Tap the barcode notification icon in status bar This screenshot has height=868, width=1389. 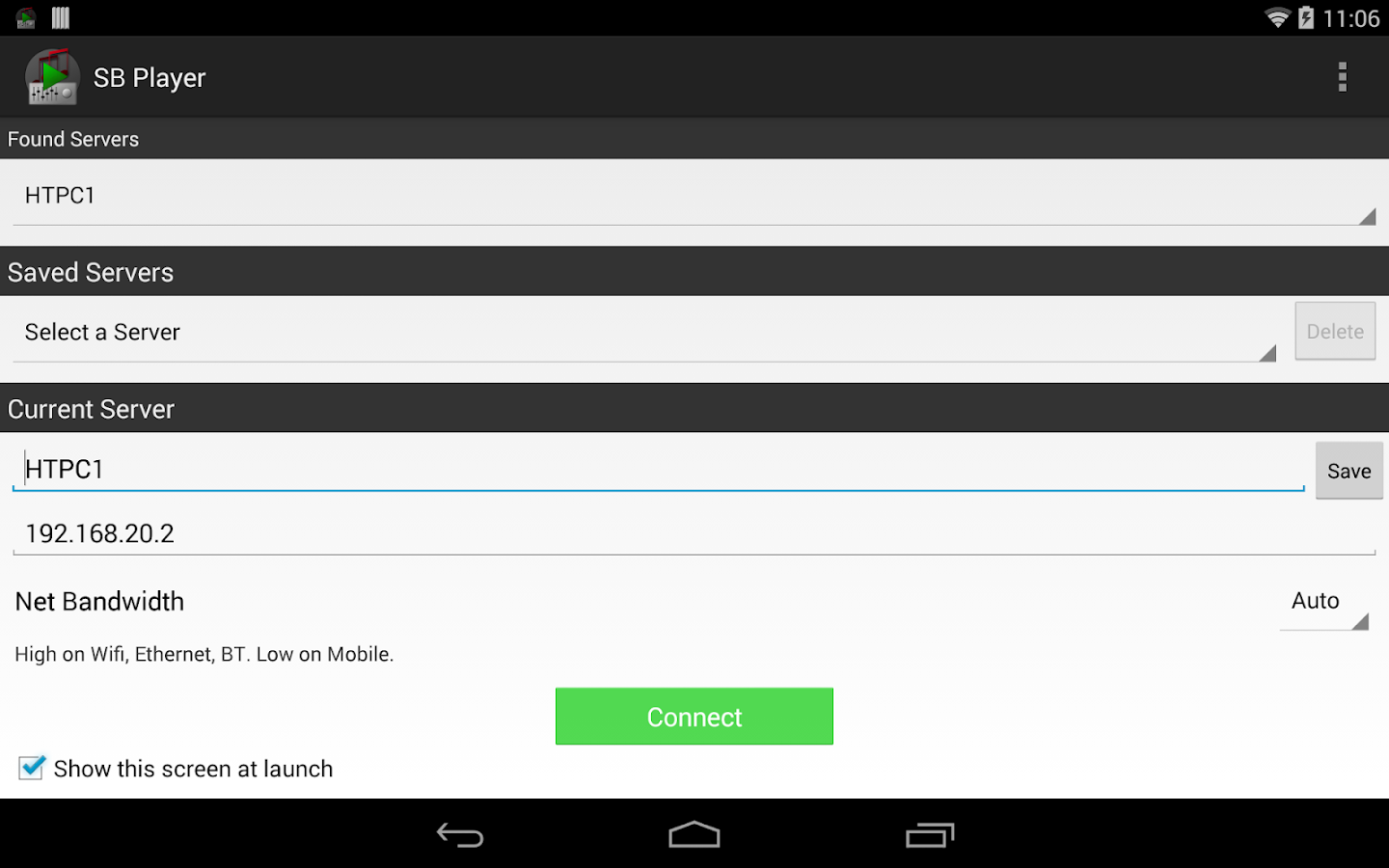coord(61,18)
